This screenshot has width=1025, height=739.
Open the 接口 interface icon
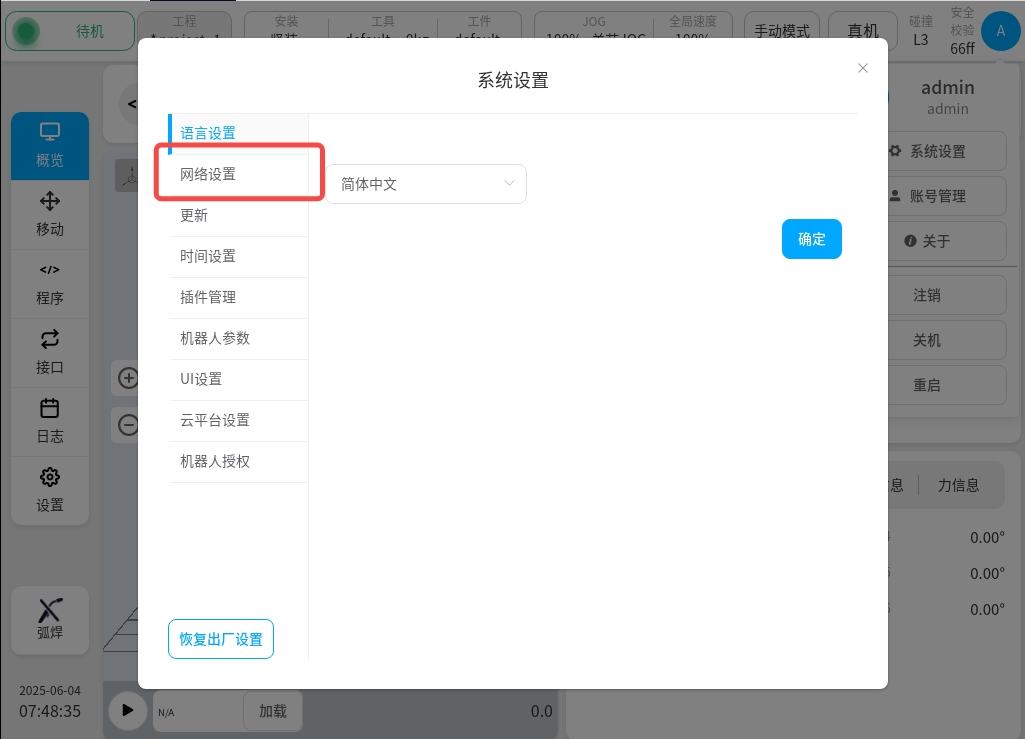50,340
